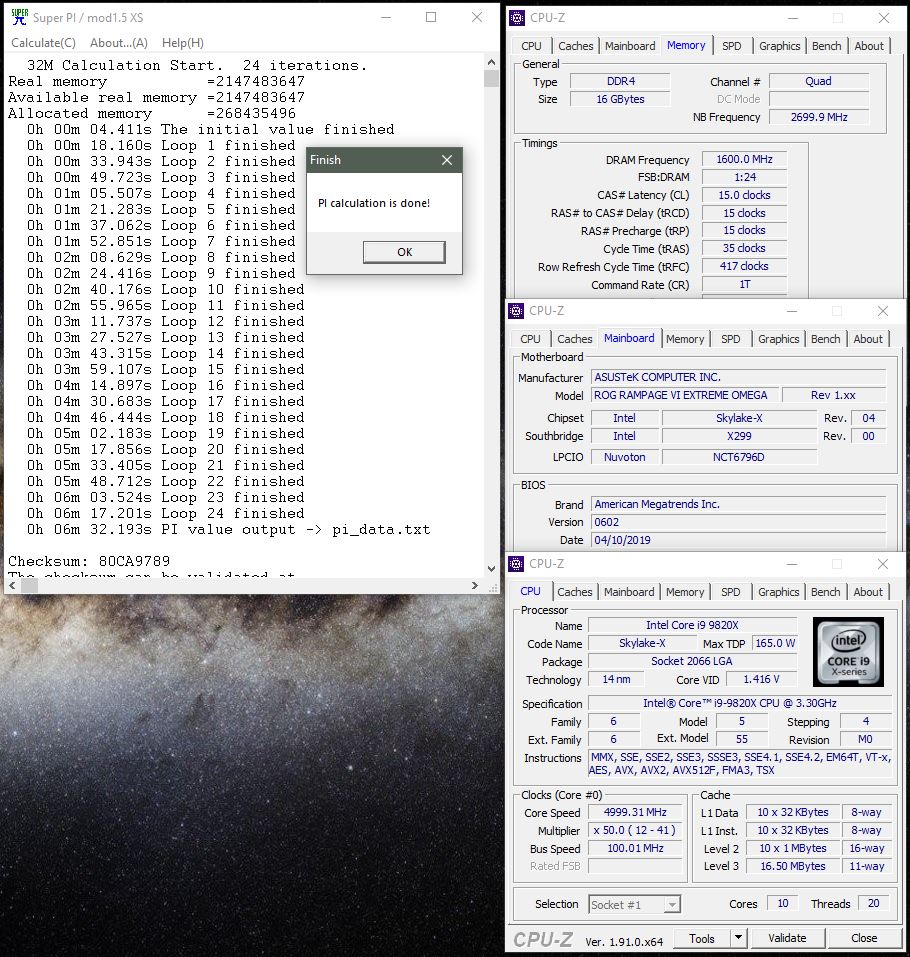The height and width of the screenshot is (957, 910).
Task: Click CPU-Z icon in Mainboard window title bar
Action: pyautogui.click(x=516, y=311)
